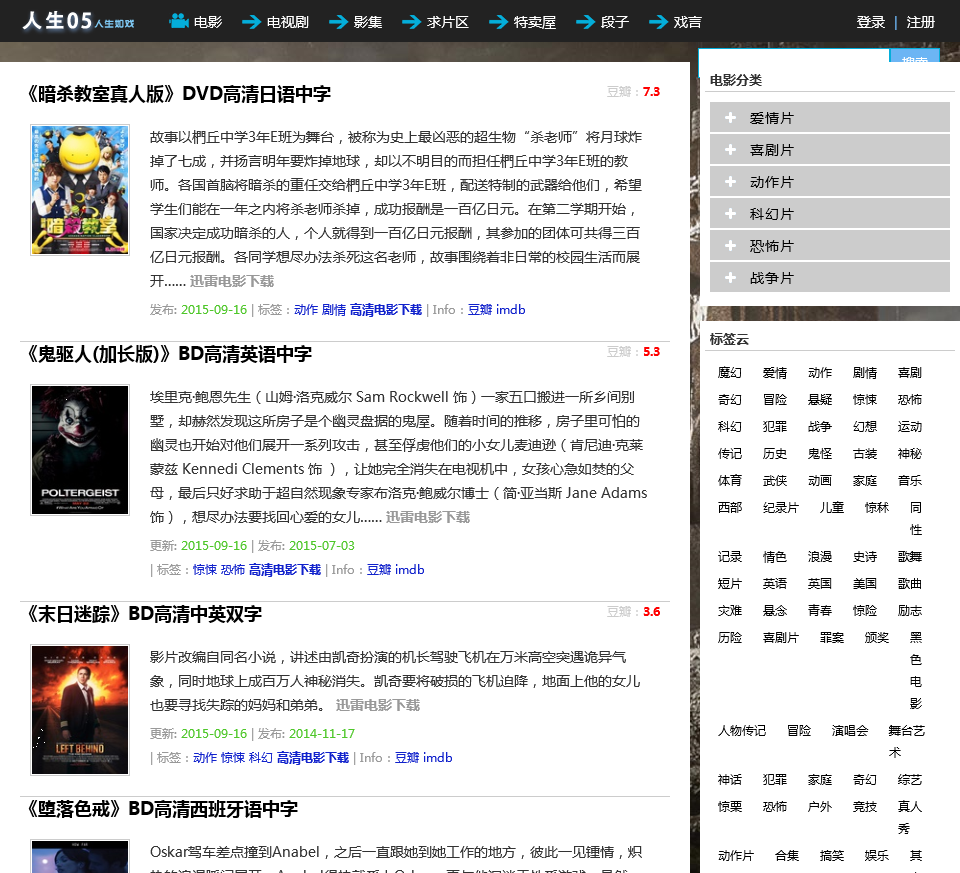The height and width of the screenshot is (873, 960).
Task: Click 青春 in the tag cloud
Action: tap(820, 610)
